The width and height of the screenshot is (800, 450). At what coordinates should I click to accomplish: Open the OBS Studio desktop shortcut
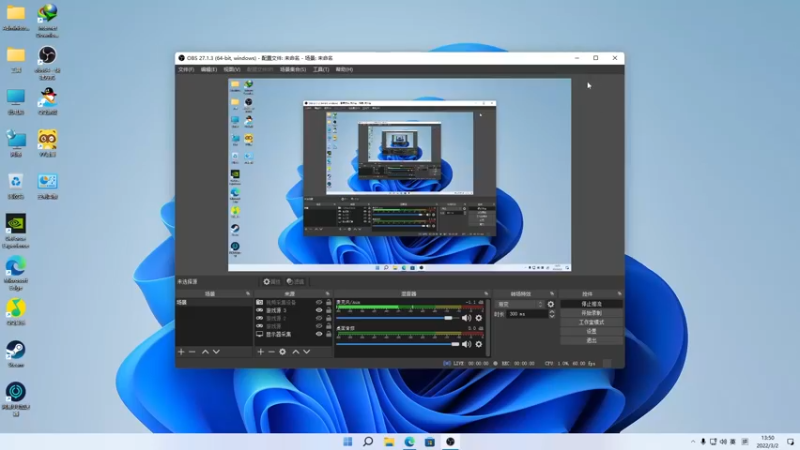pyautogui.click(x=47, y=62)
